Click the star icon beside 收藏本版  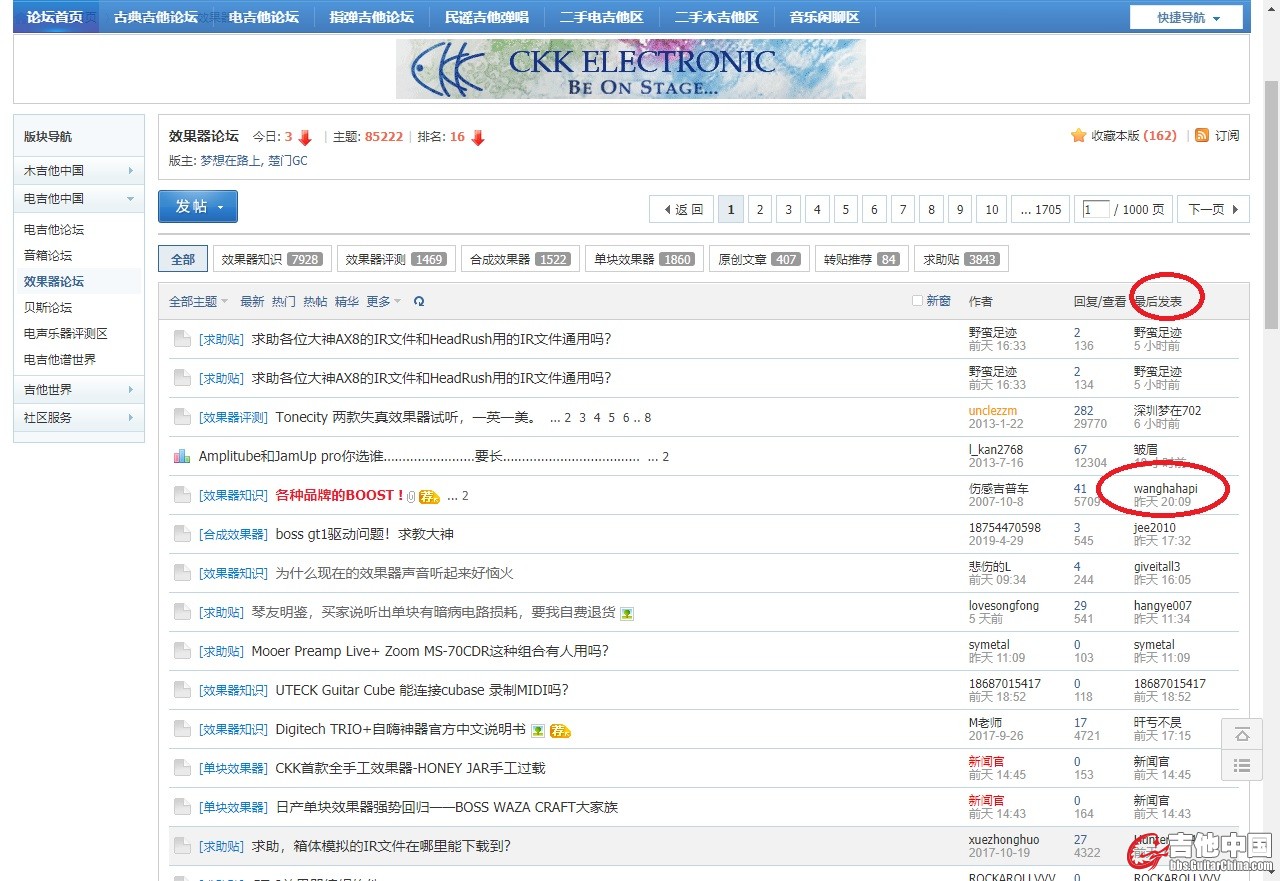1078,135
